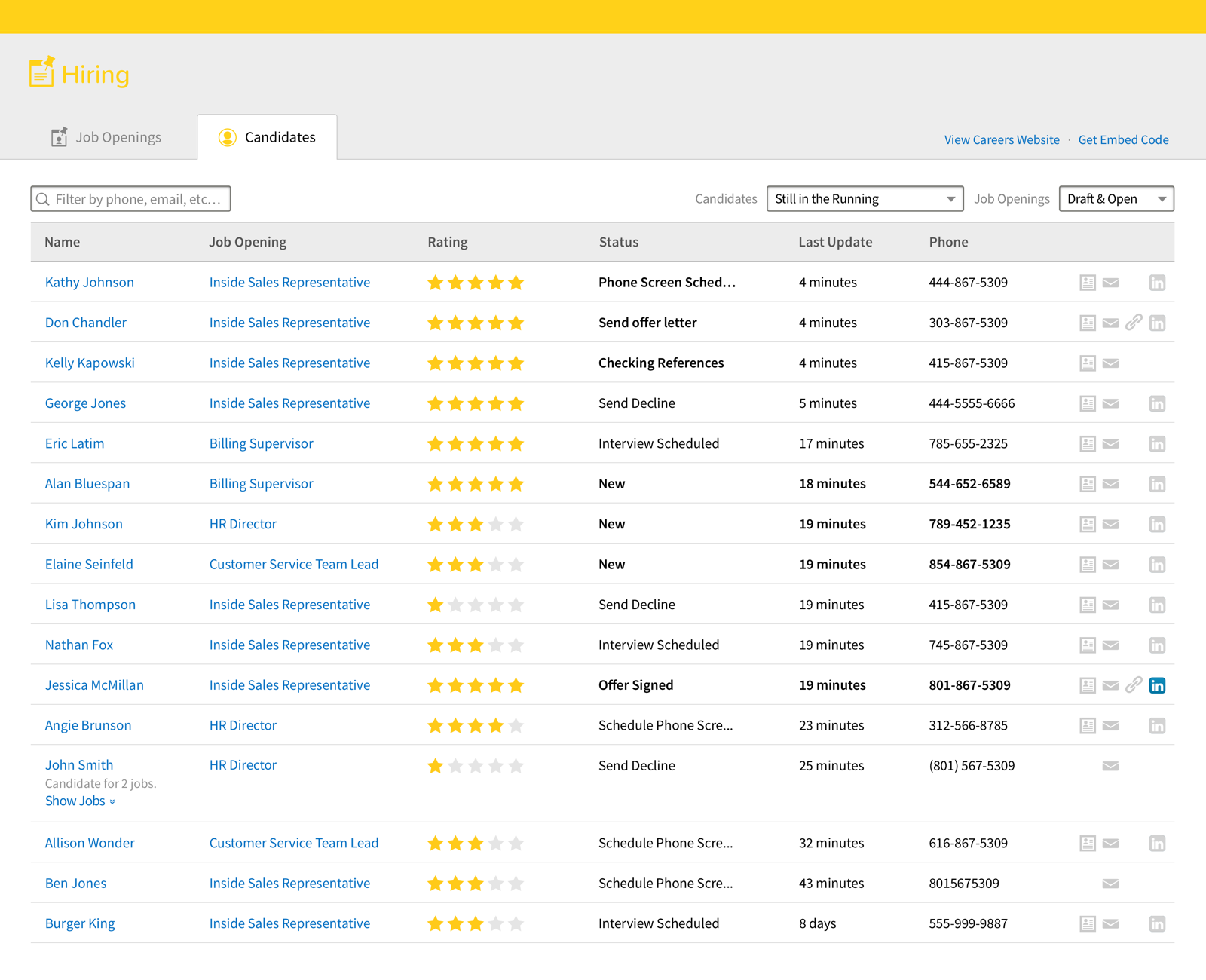Click attachment link icon for Don Chandler
This screenshot has width=1206, height=980.
click(1134, 323)
